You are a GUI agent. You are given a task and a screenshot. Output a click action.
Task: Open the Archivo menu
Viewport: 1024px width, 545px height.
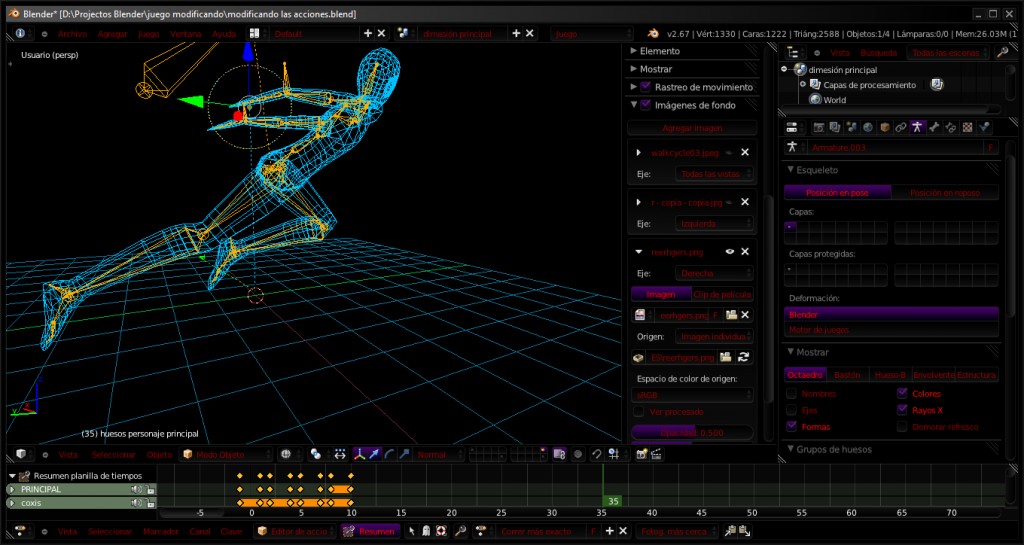click(x=72, y=33)
